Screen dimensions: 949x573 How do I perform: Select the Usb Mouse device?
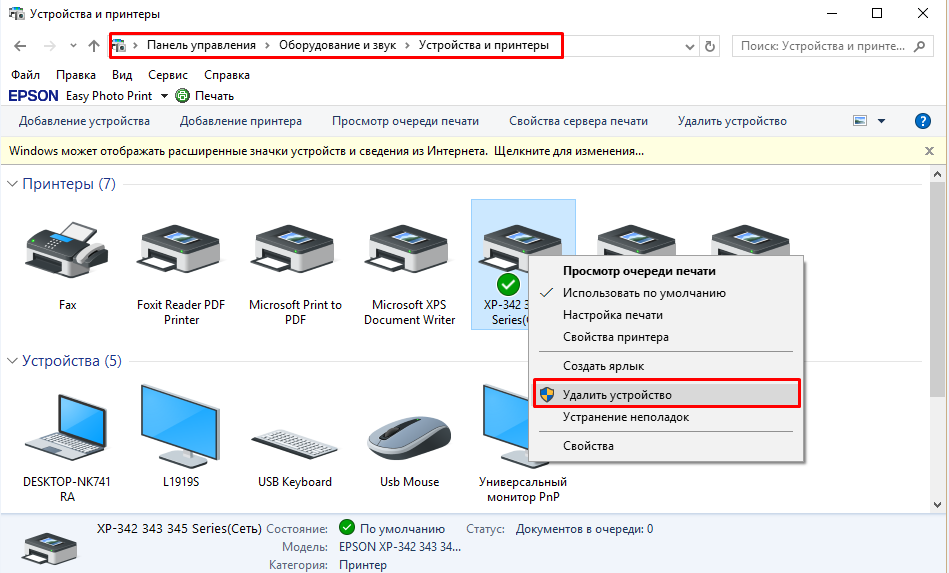coord(409,438)
